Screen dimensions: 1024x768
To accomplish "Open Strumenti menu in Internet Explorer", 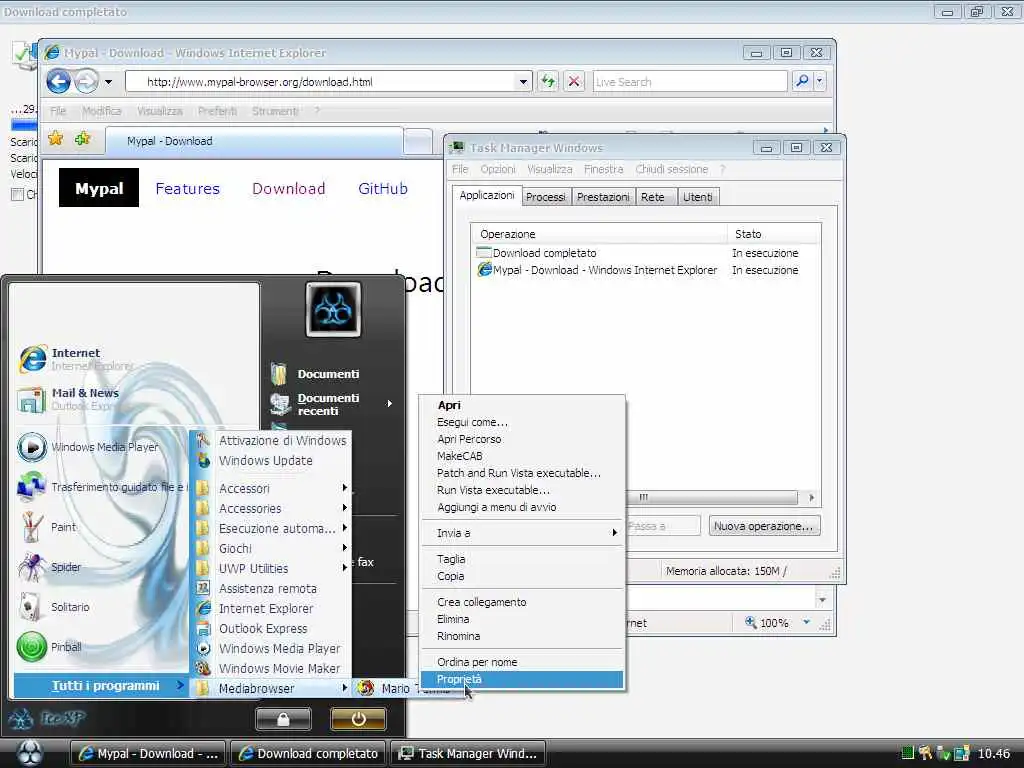I will click(x=275, y=111).
